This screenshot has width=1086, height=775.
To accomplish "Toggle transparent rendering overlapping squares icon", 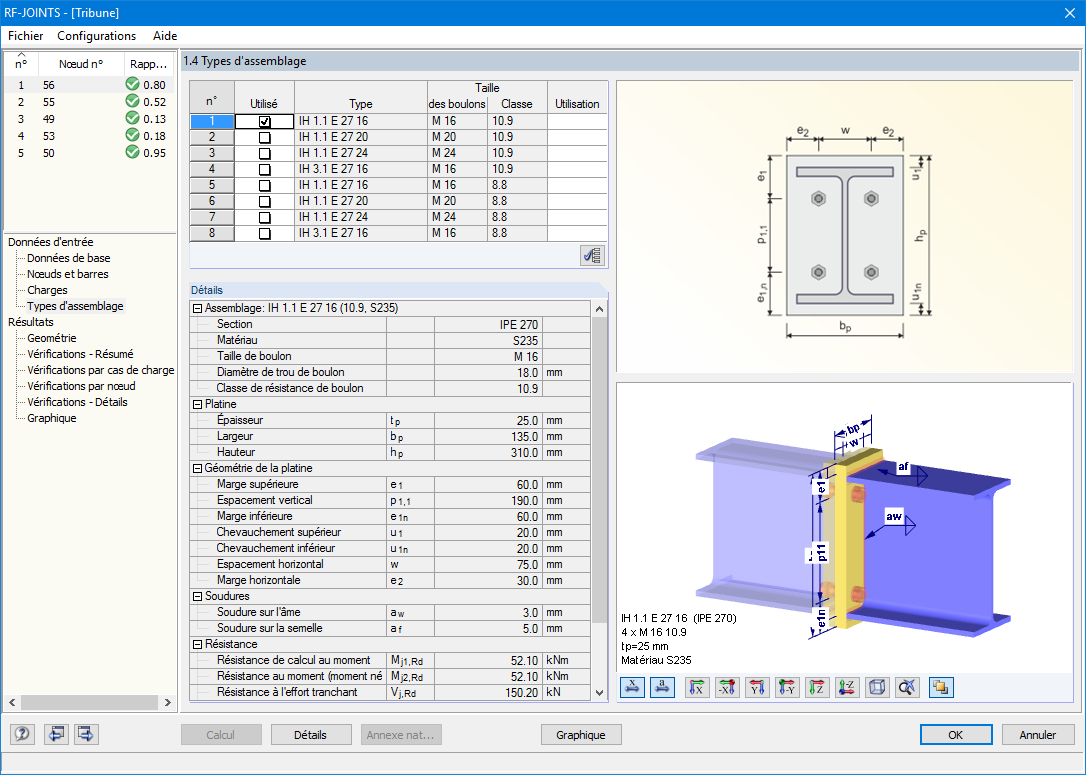I will pos(941,687).
